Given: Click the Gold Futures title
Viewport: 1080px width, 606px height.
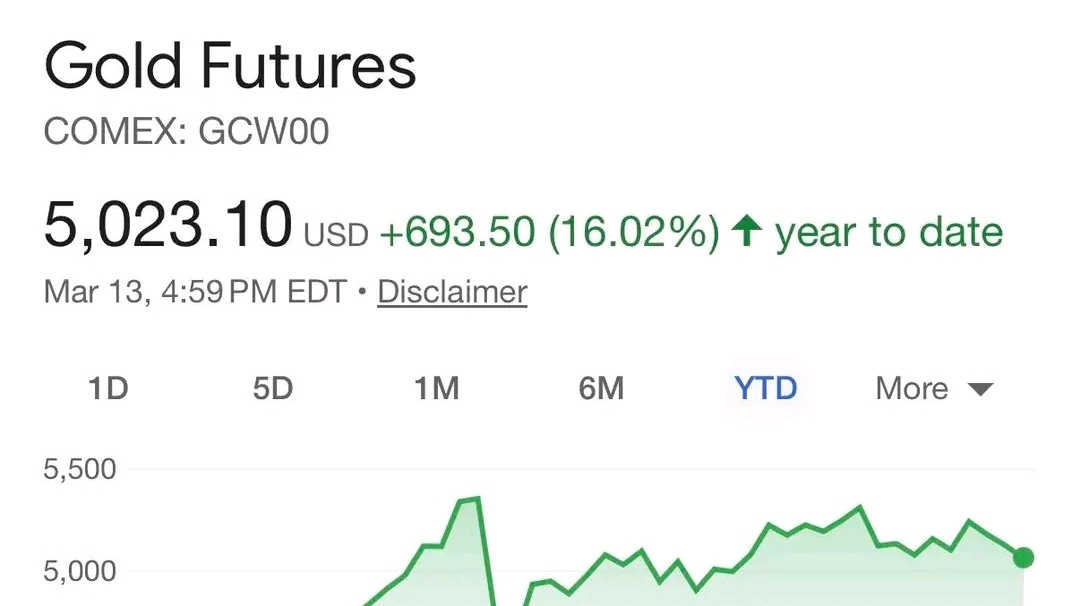Looking at the screenshot, I should click(x=230, y=66).
